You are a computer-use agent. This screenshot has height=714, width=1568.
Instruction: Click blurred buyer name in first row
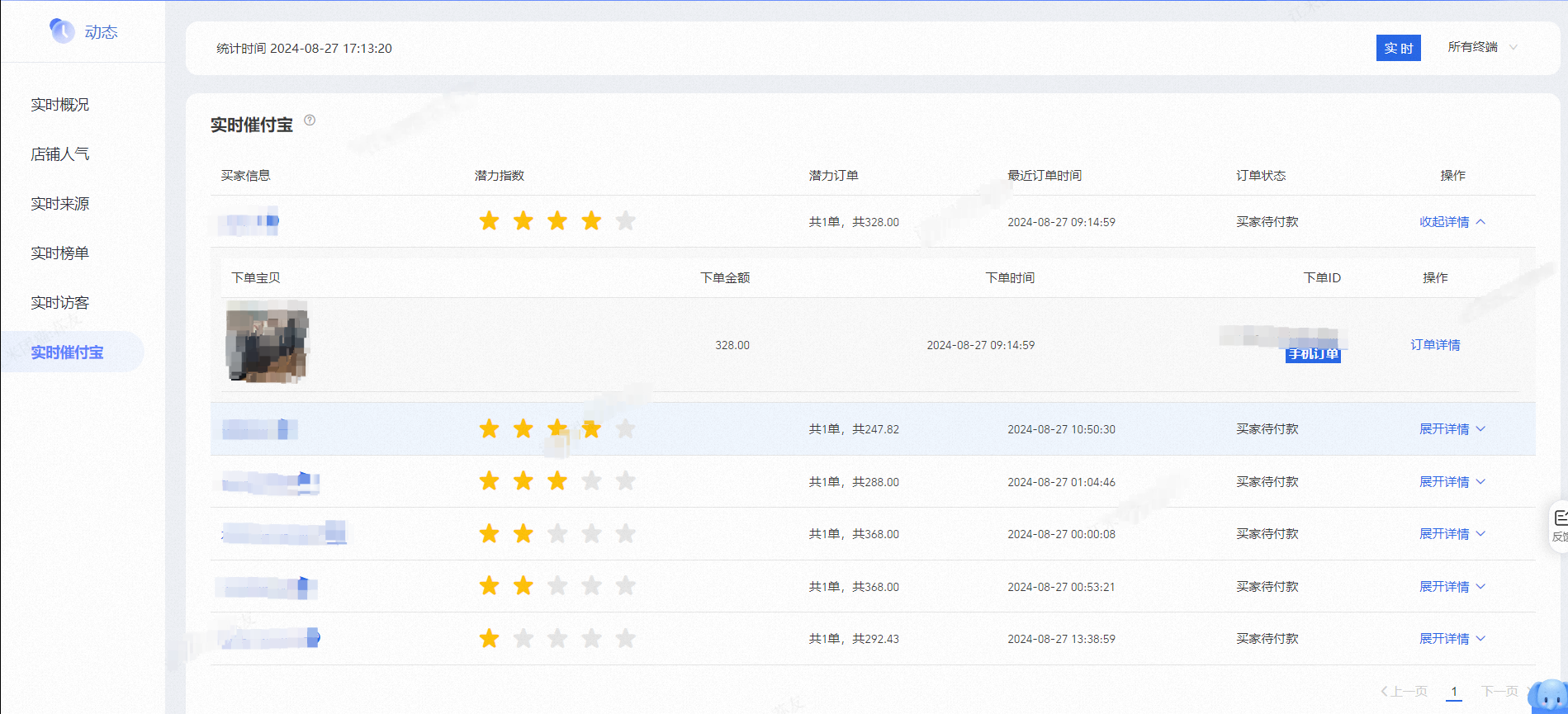248,221
